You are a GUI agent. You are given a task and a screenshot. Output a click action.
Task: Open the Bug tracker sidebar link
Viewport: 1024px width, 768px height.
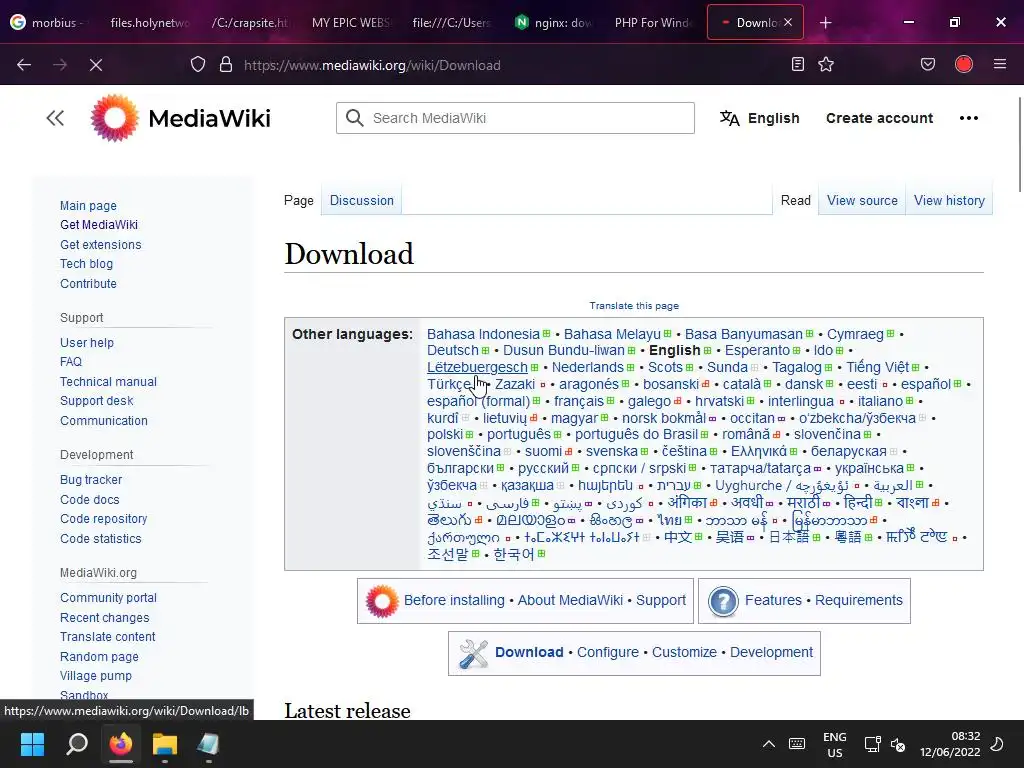(91, 480)
